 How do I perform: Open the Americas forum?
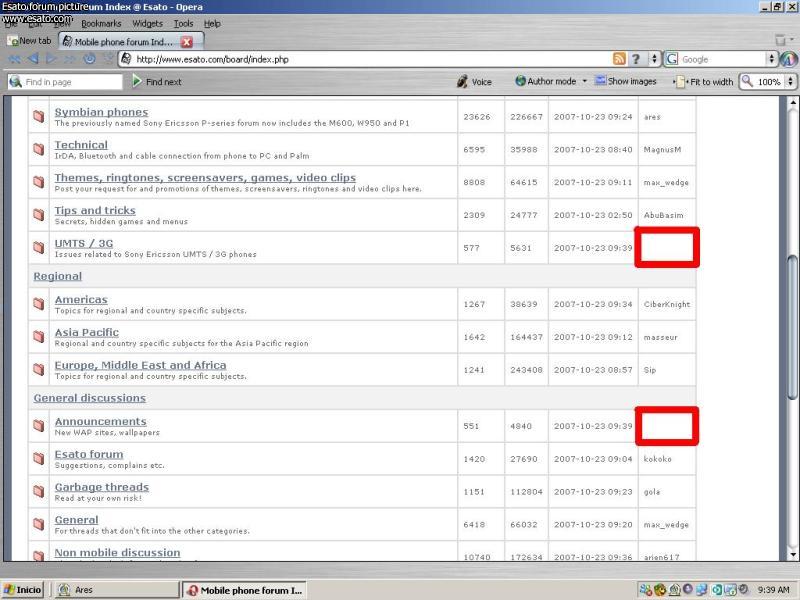[x=81, y=299]
